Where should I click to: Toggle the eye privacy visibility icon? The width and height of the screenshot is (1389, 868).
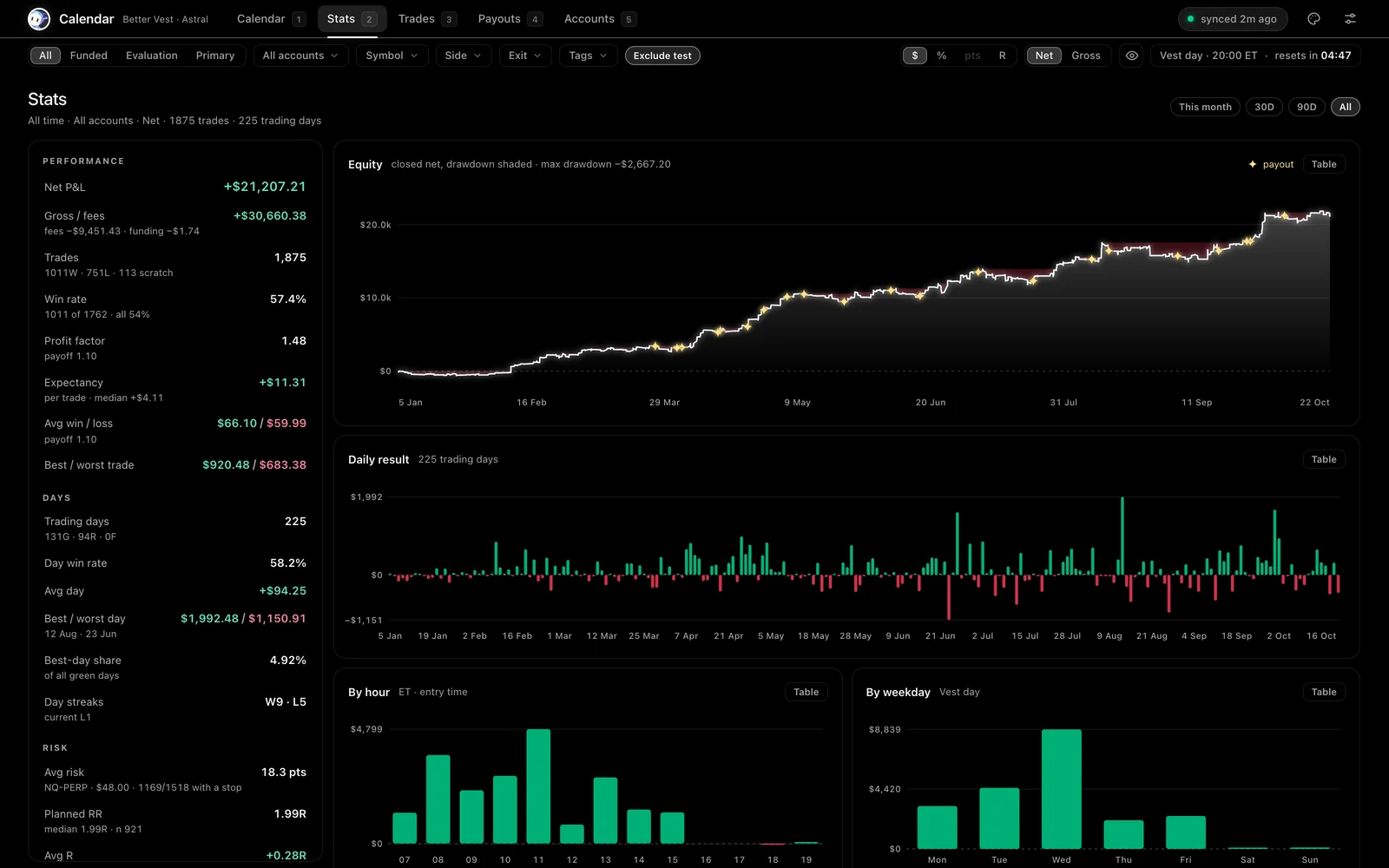pyautogui.click(x=1132, y=56)
